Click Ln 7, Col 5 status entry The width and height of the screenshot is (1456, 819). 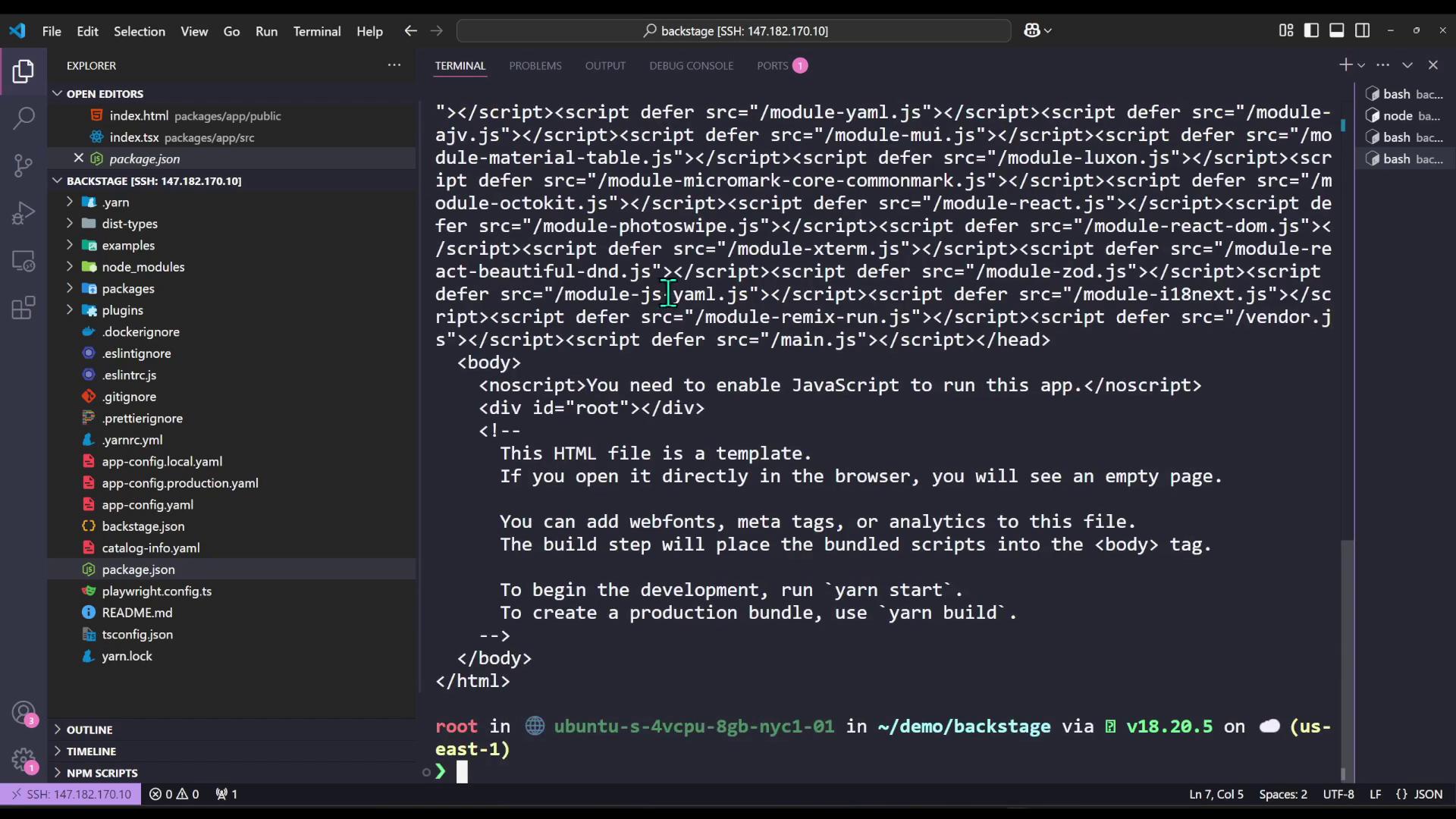[x=1216, y=794]
